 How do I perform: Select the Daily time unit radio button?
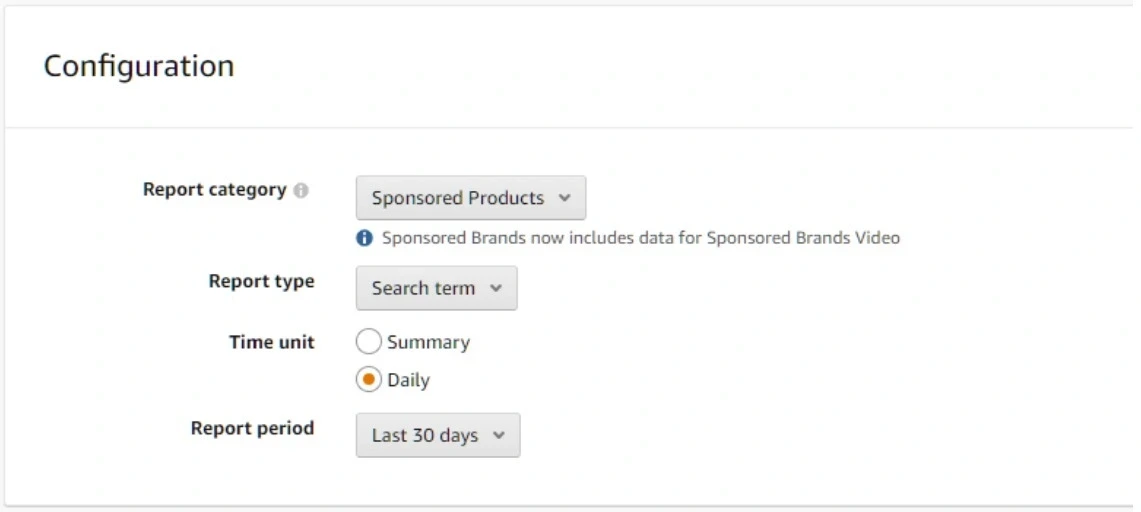[369, 380]
